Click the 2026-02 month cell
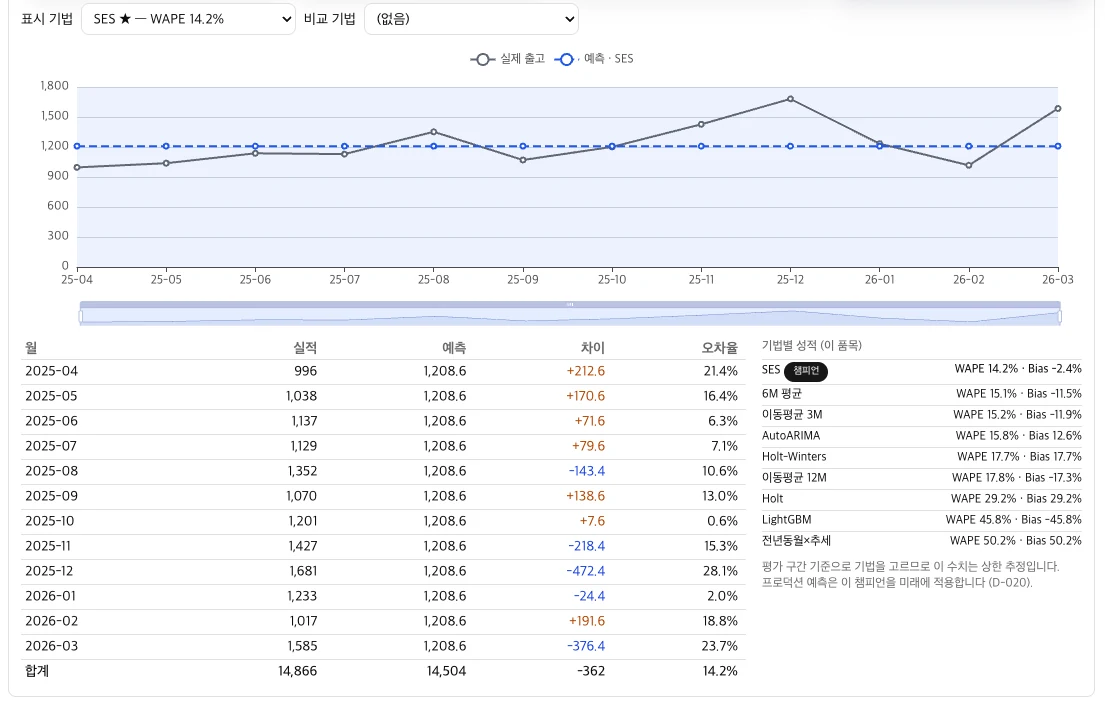1105x707 pixels. coord(51,622)
